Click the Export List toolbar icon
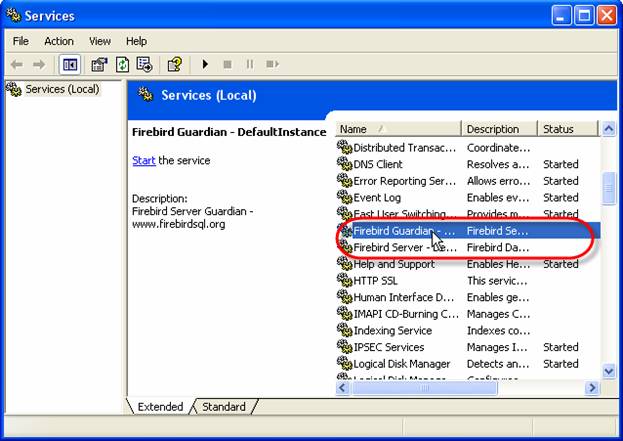623x441 pixels. [x=144, y=65]
